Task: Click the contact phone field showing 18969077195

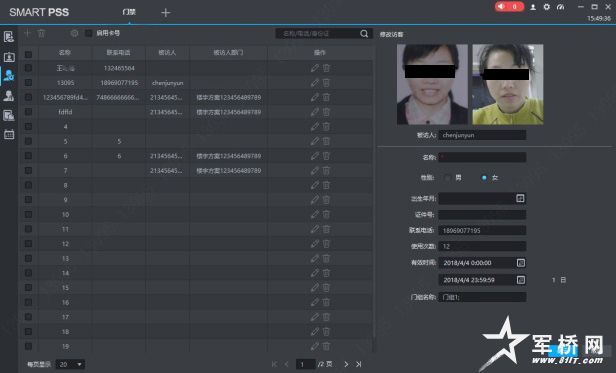Action: [x=482, y=230]
